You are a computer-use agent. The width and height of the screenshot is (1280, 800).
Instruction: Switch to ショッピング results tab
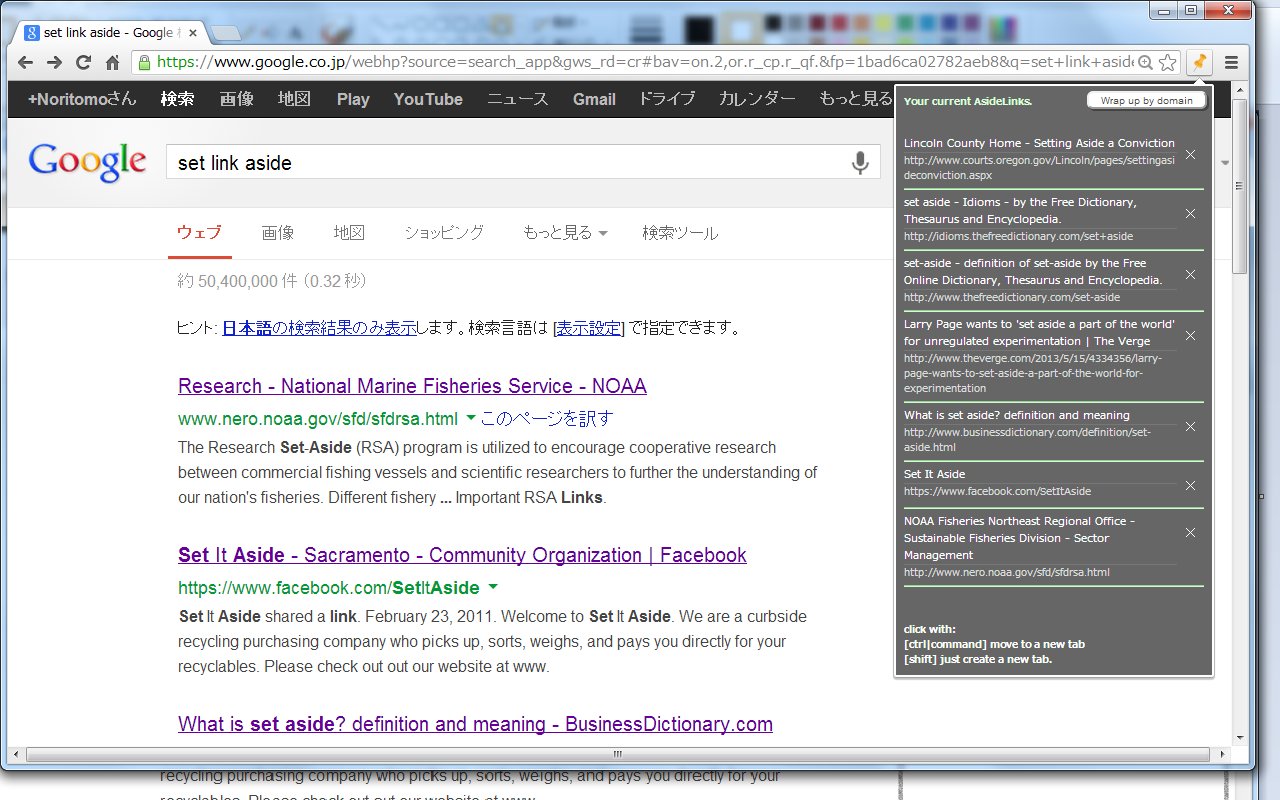[444, 233]
